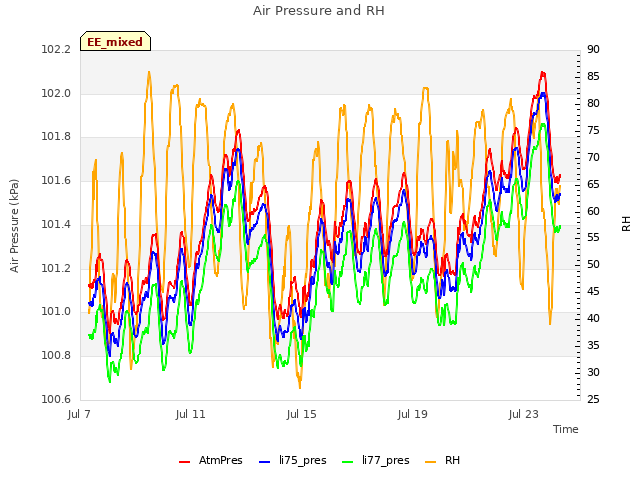
Task: Click the Time axis label
Action: coord(566,429)
